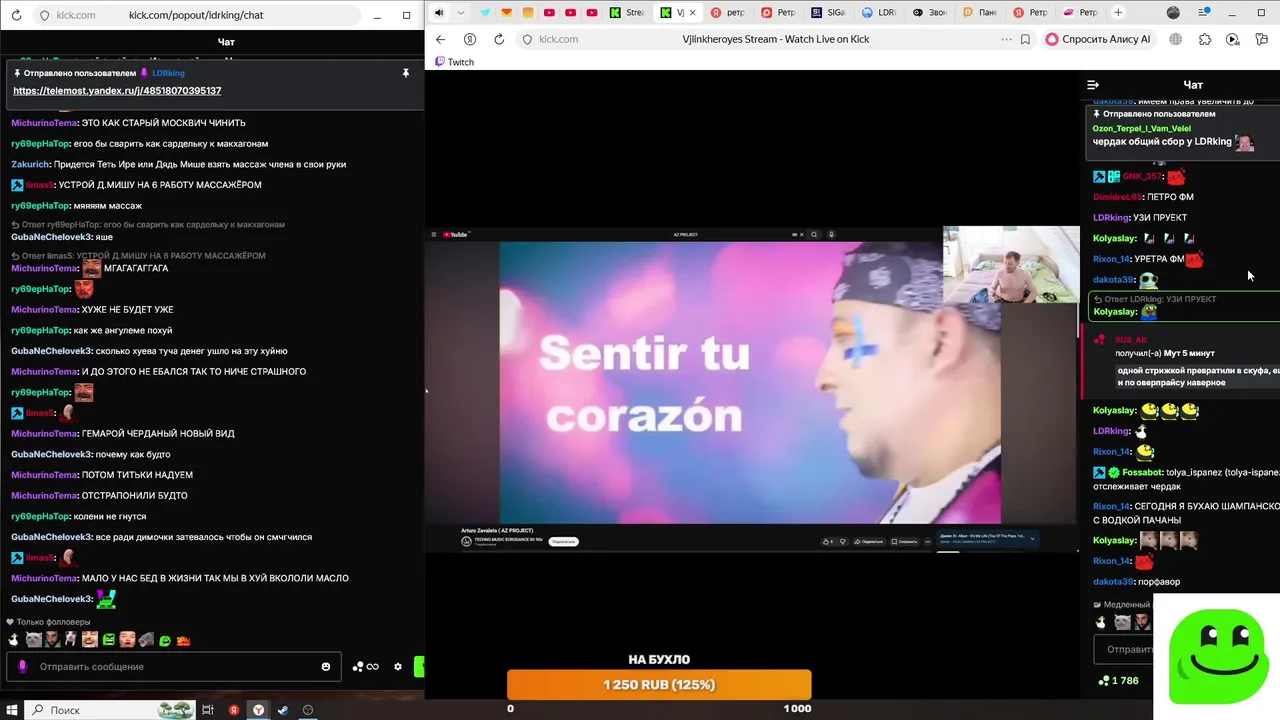Open Zakurich username in popout chat
The height and width of the screenshot is (720, 1280).
coord(31,164)
